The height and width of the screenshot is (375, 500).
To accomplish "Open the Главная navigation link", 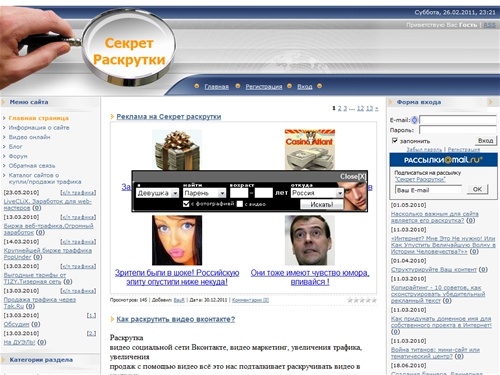I will tap(216, 87).
